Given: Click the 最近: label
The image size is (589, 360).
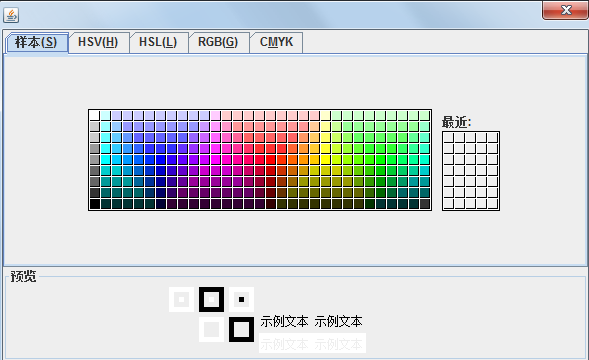Looking at the screenshot, I should pos(456,122).
